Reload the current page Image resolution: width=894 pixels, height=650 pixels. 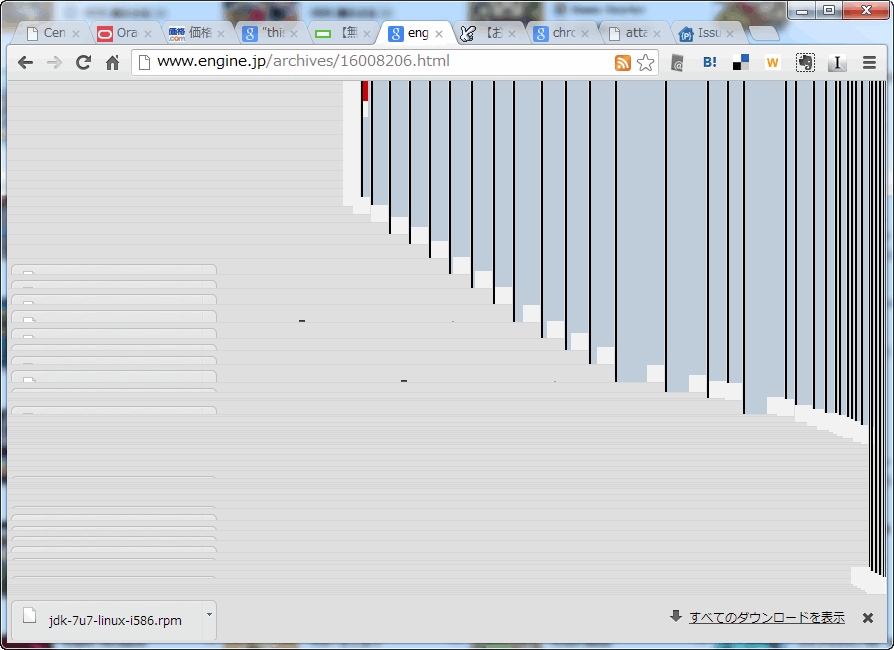click(84, 63)
